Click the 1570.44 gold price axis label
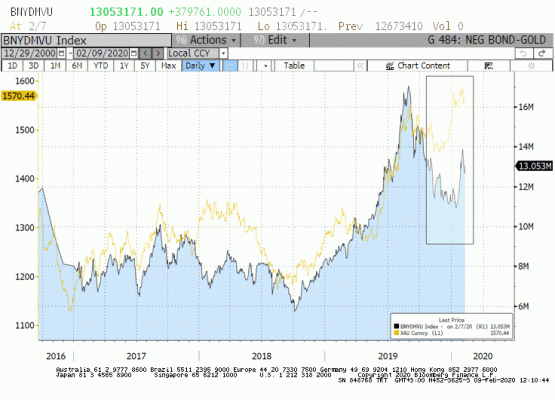 [x=18, y=96]
